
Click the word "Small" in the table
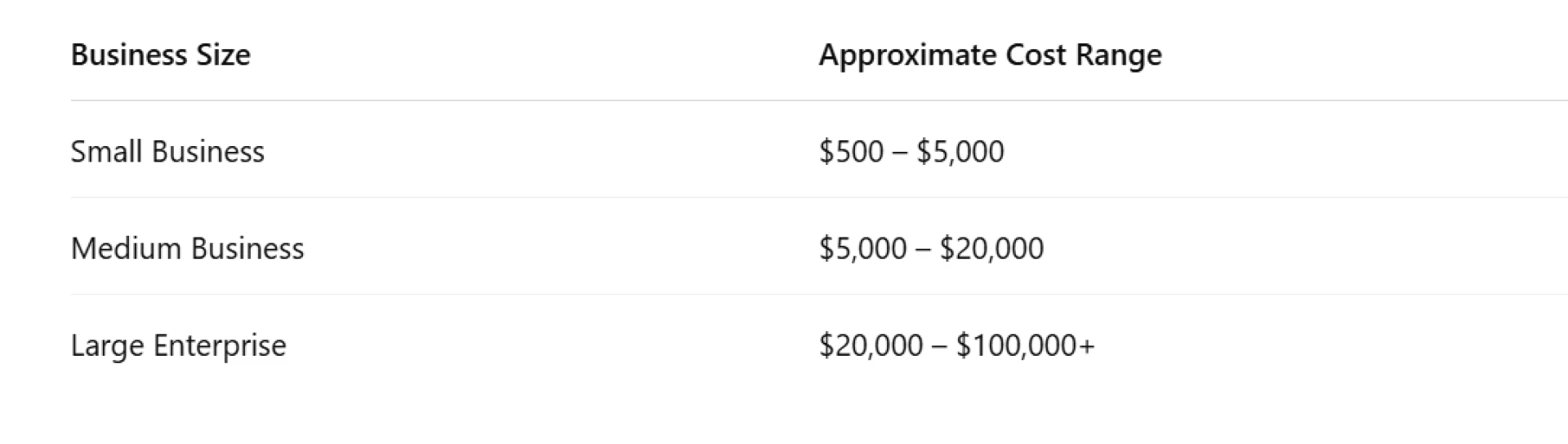click(x=107, y=152)
